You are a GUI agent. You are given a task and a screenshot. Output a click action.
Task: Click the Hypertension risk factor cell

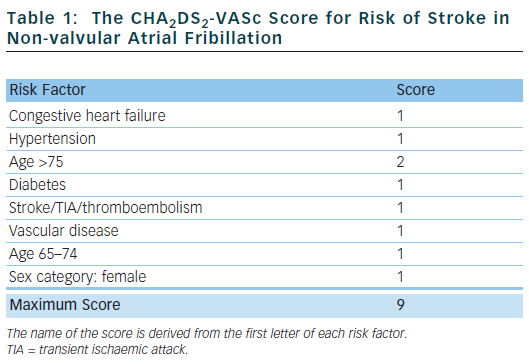(x=52, y=139)
